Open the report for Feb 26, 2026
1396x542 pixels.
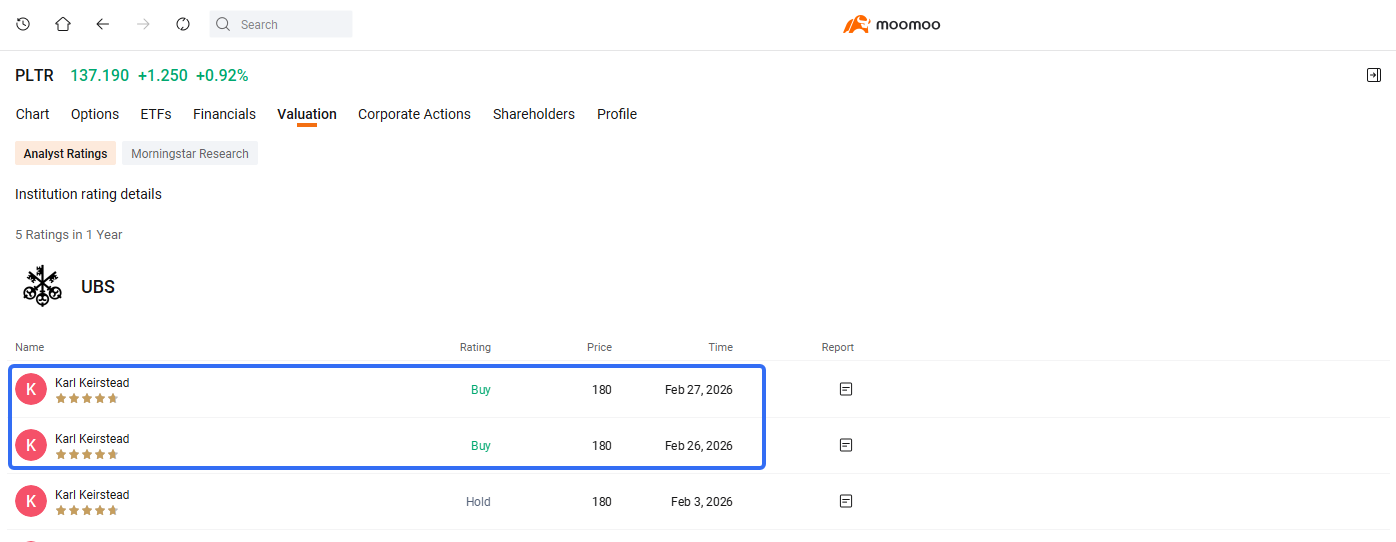(x=846, y=445)
